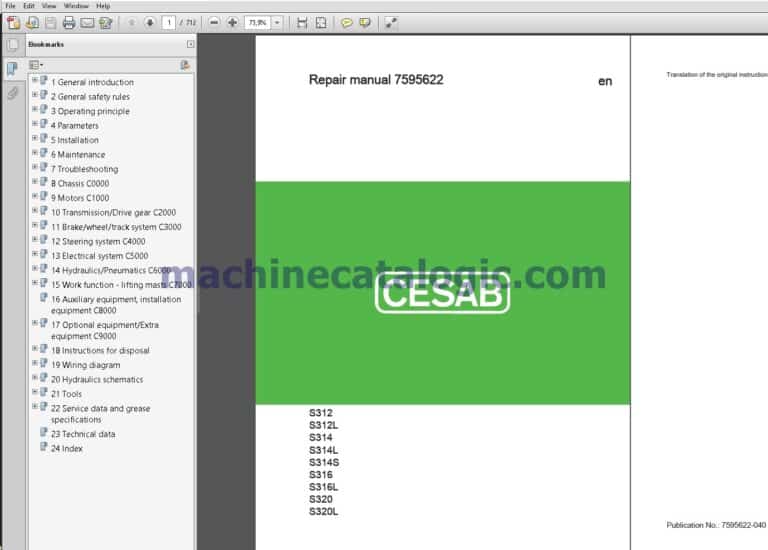Click the 'S314S' model text
The height and width of the screenshot is (550, 768).
[x=324, y=462]
